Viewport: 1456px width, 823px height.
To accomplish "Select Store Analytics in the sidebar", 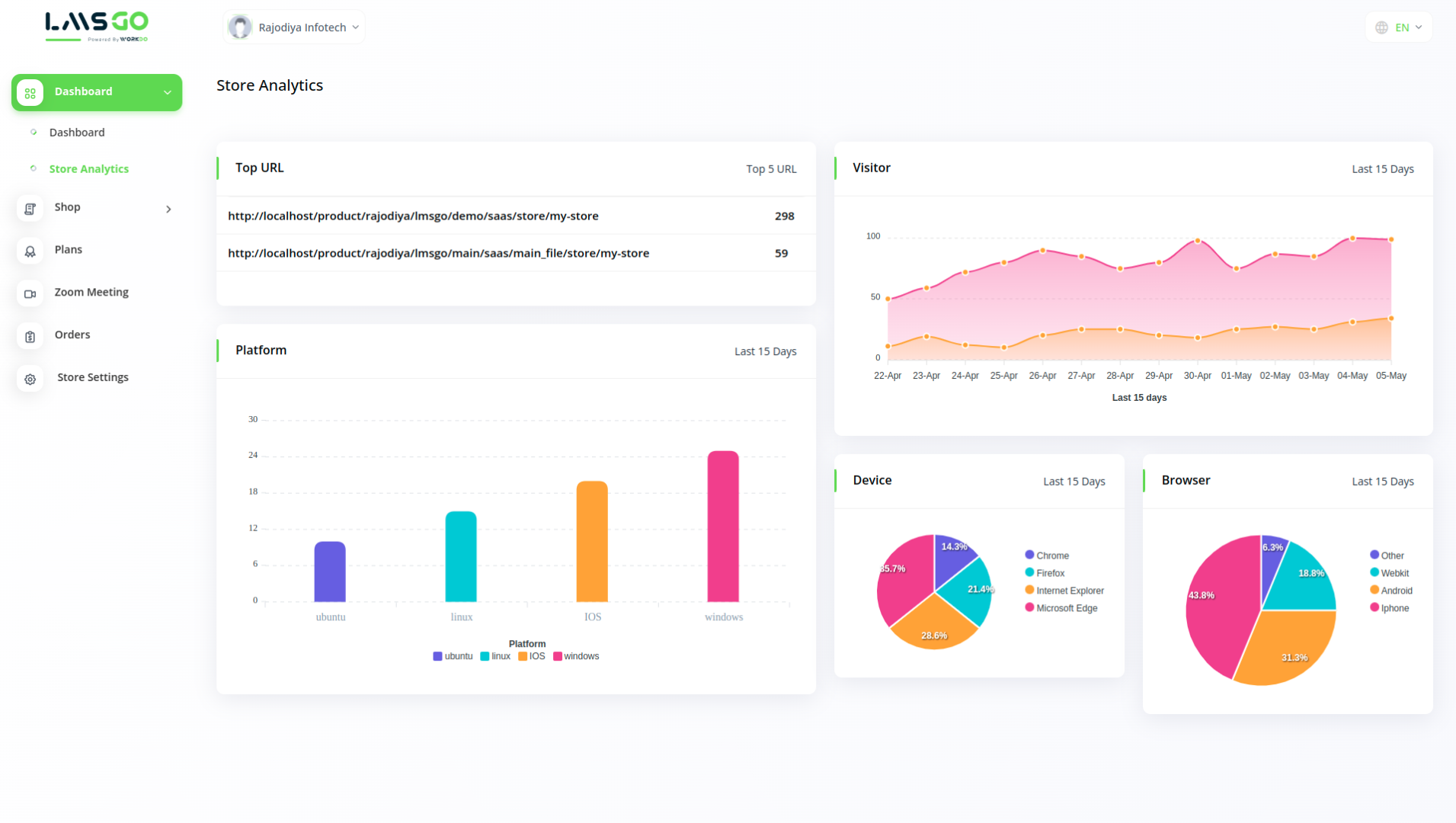I will pyautogui.click(x=89, y=169).
